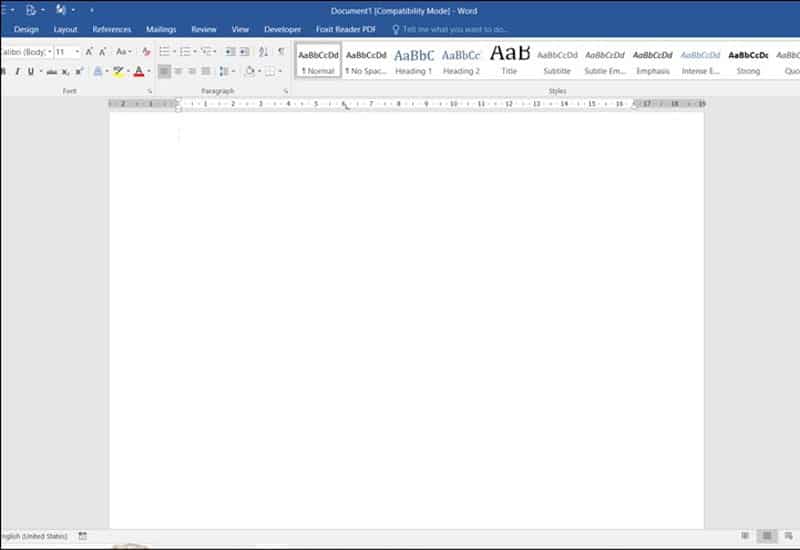Image resolution: width=800 pixels, height=550 pixels.
Task: Decrease the paragraph indent
Action: click(230, 52)
